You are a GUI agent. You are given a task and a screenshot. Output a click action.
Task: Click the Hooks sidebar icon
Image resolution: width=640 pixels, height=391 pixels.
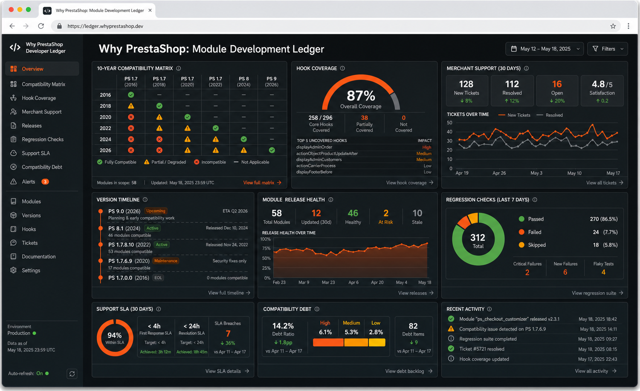coord(13,229)
